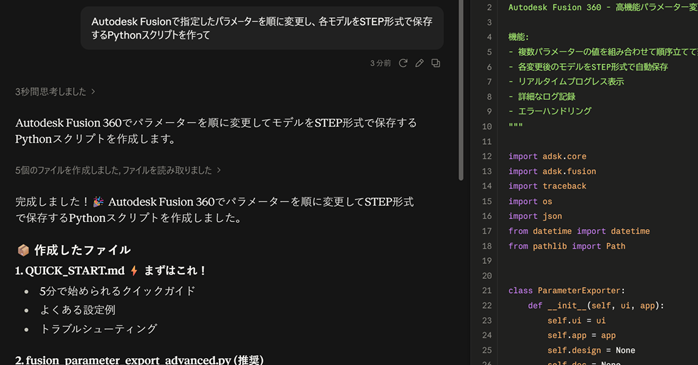
Task: Click code line "import traceback"
Action: pos(547,186)
